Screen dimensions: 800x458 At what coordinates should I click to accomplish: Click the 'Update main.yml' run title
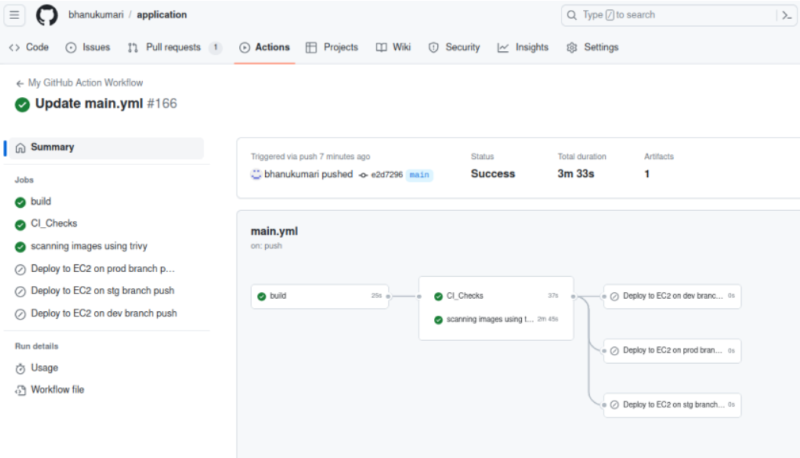89,104
